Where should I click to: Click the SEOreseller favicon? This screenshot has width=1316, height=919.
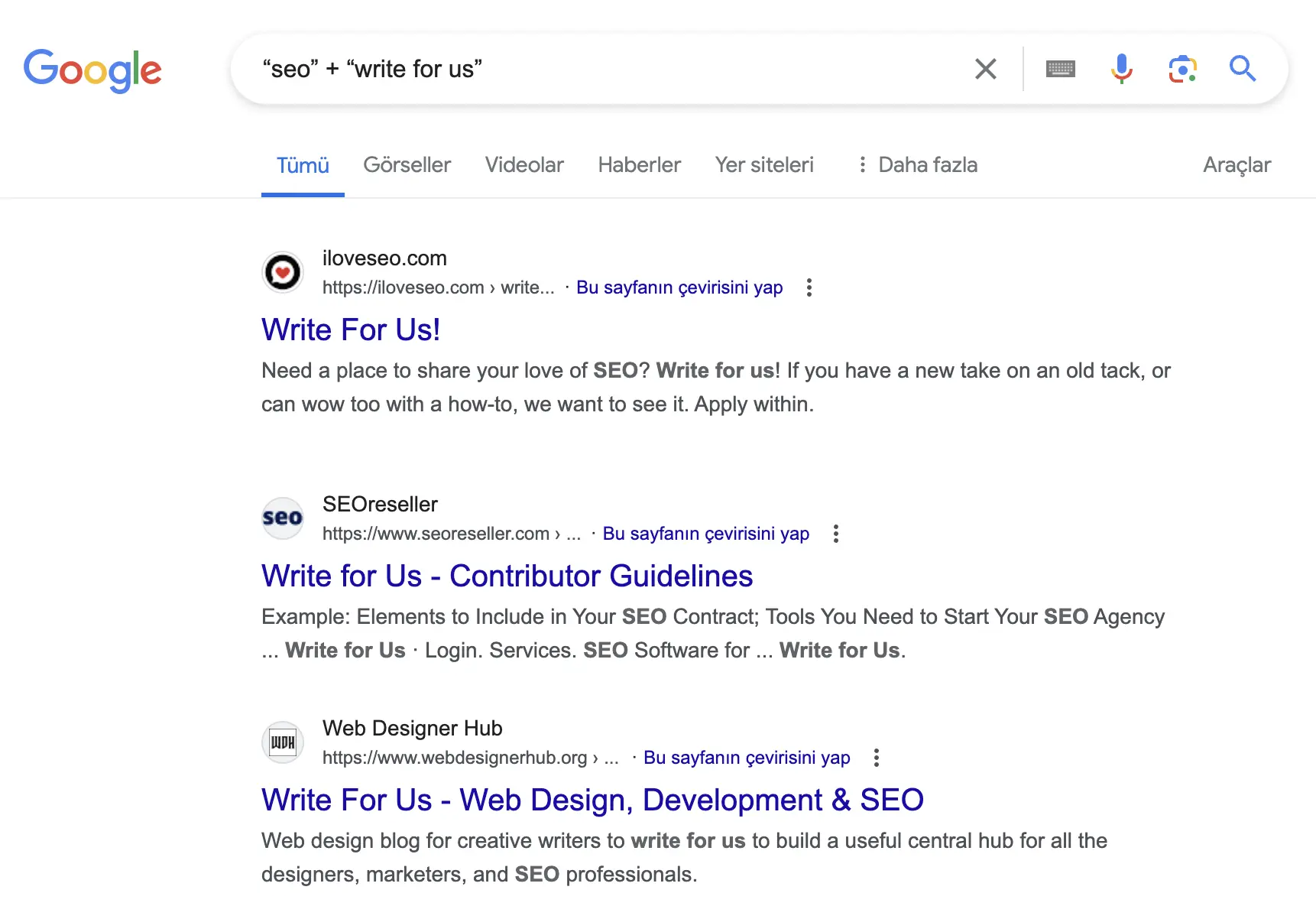(283, 518)
